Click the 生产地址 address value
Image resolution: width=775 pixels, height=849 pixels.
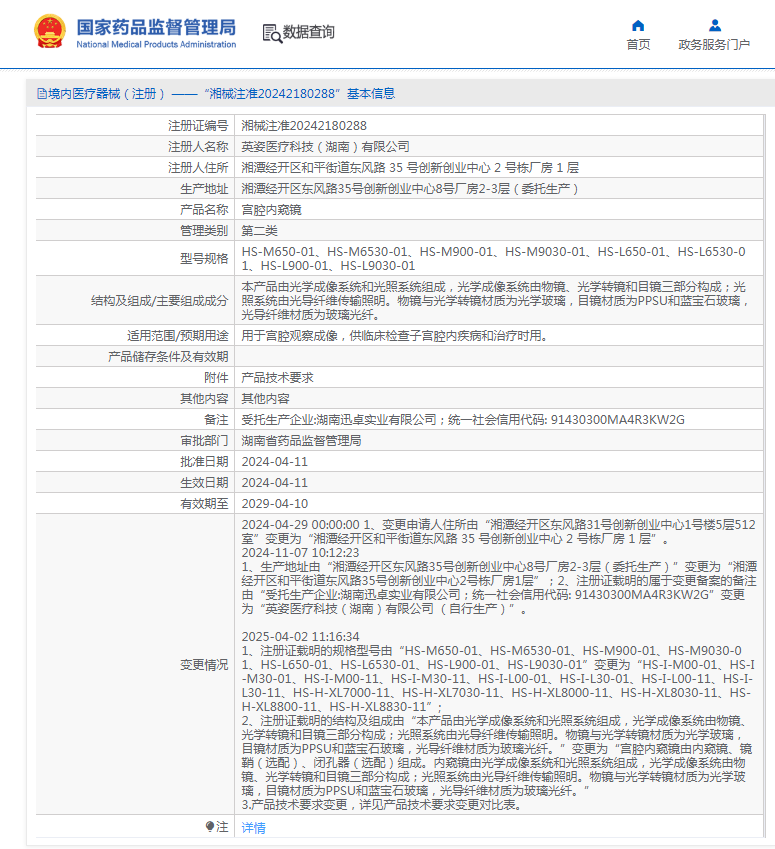[409, 189]
